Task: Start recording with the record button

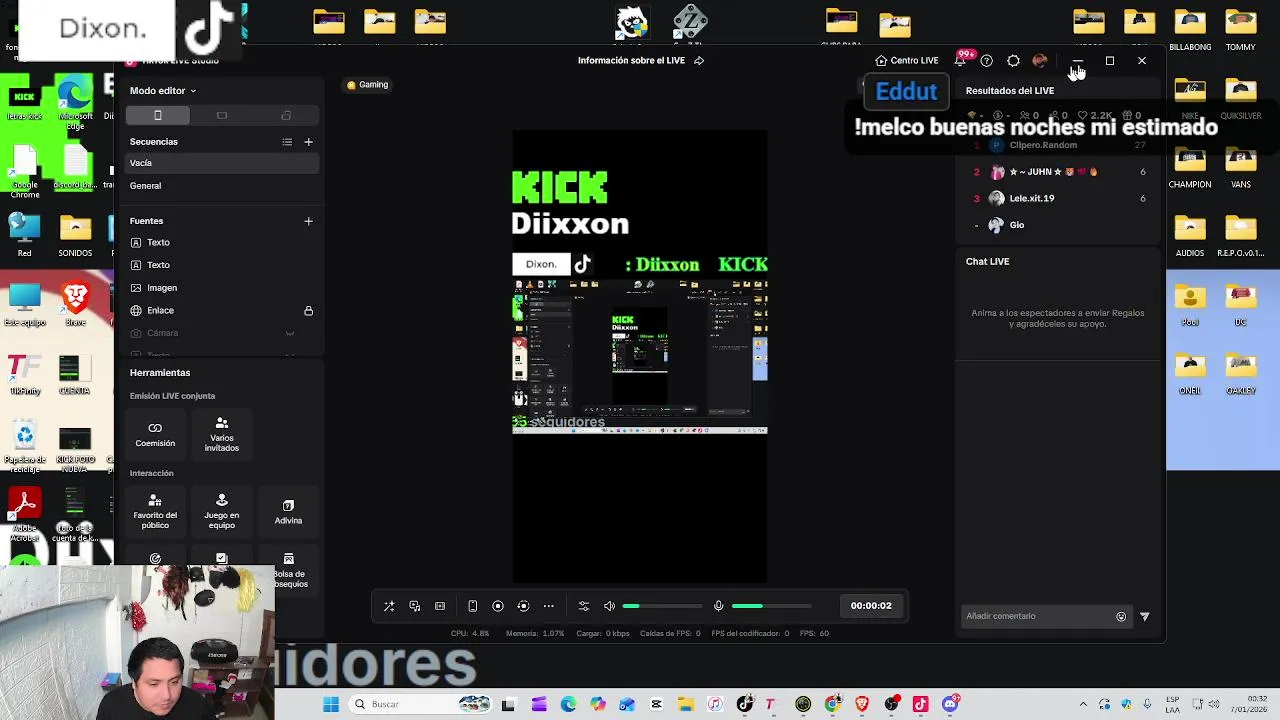Action: pos(498,606)
